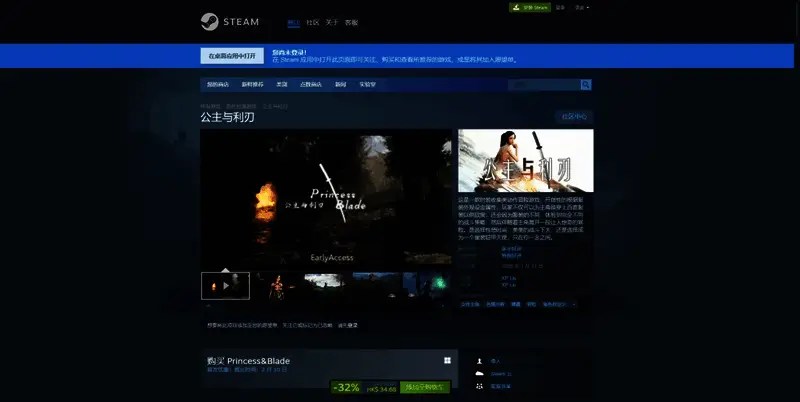Click inside the store search field

(545, 85)
